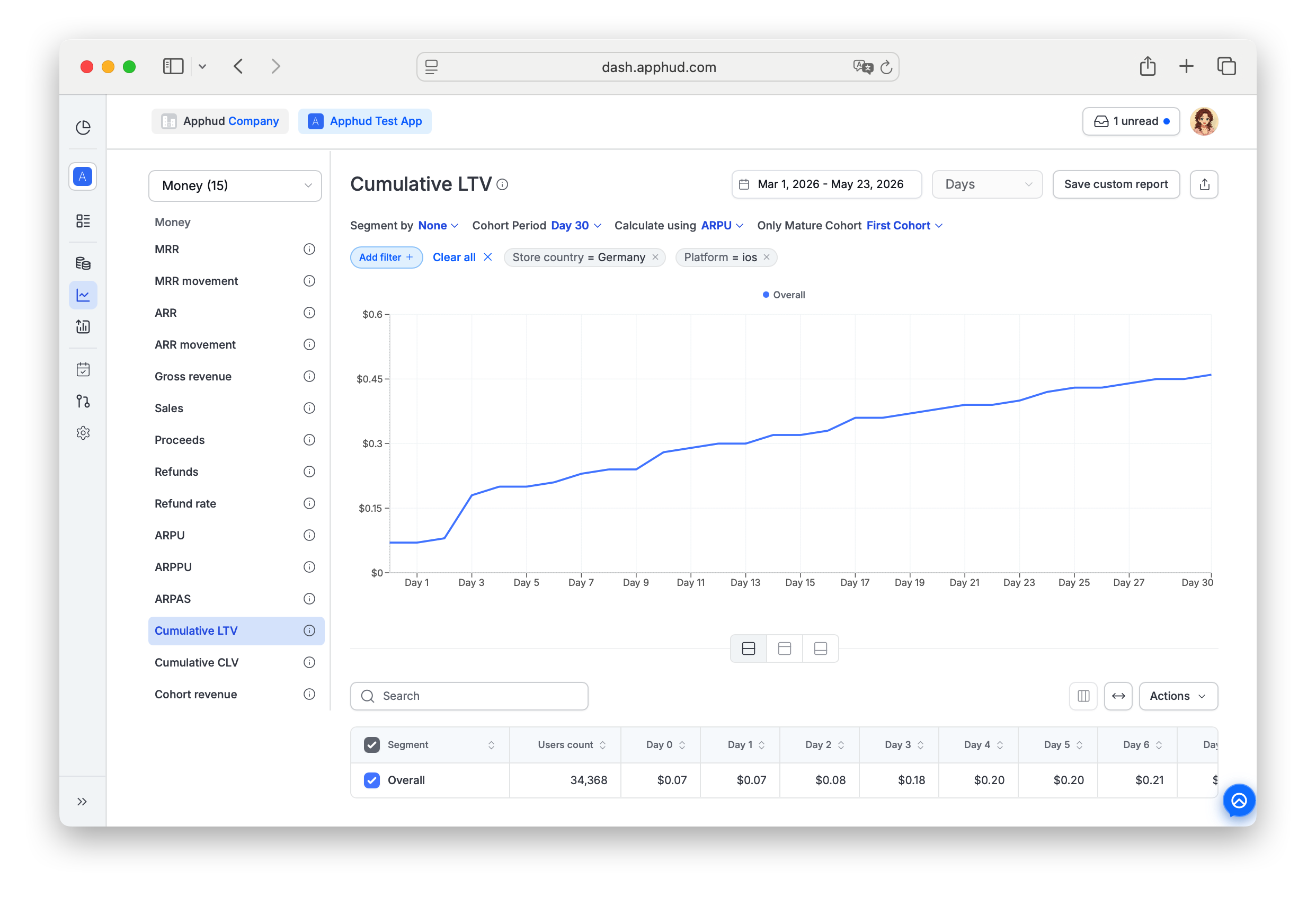Select table-only view layout

(820, 649)
